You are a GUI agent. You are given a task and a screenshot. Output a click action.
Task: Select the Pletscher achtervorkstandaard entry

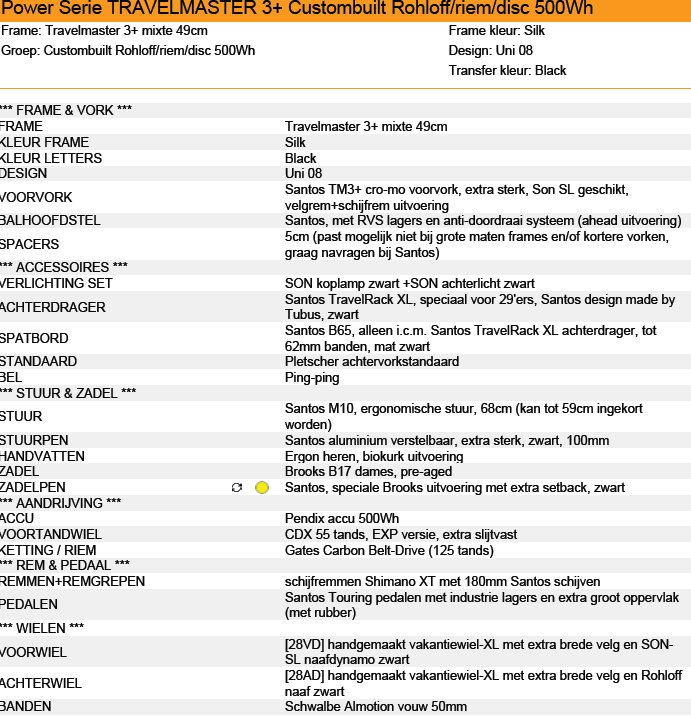372,362
